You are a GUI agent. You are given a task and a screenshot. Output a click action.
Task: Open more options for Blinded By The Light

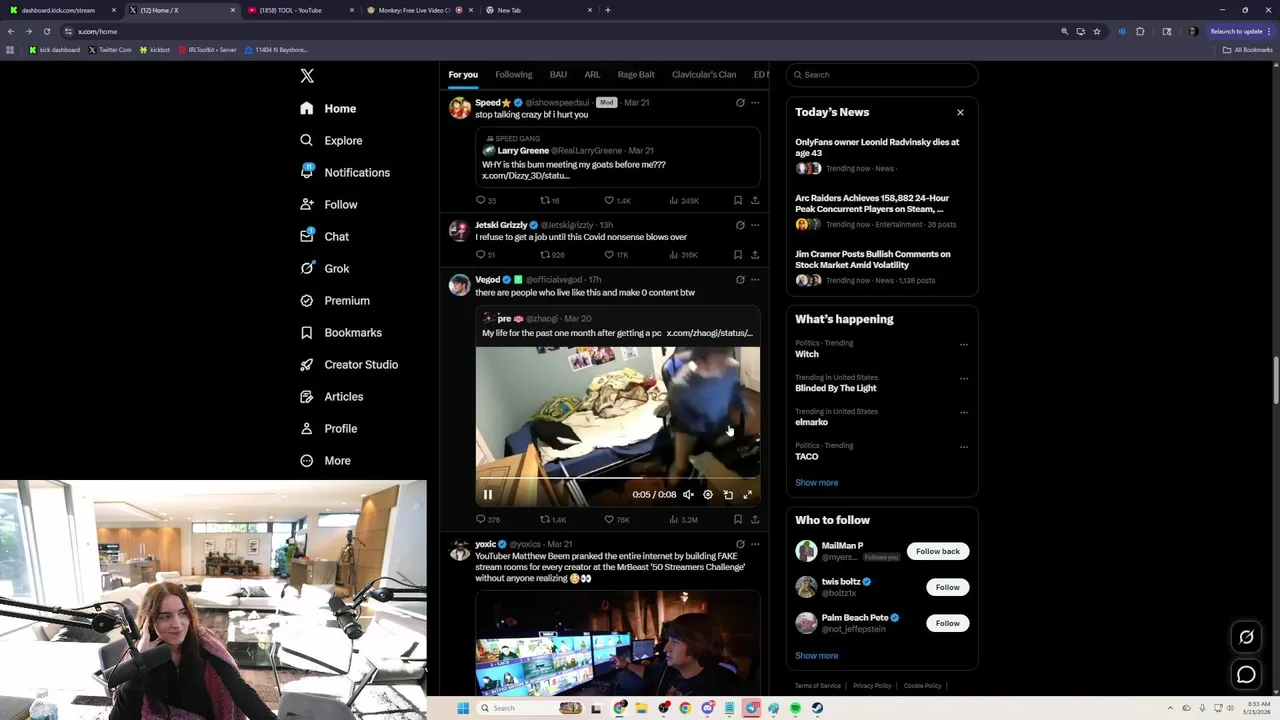[964, 379]
